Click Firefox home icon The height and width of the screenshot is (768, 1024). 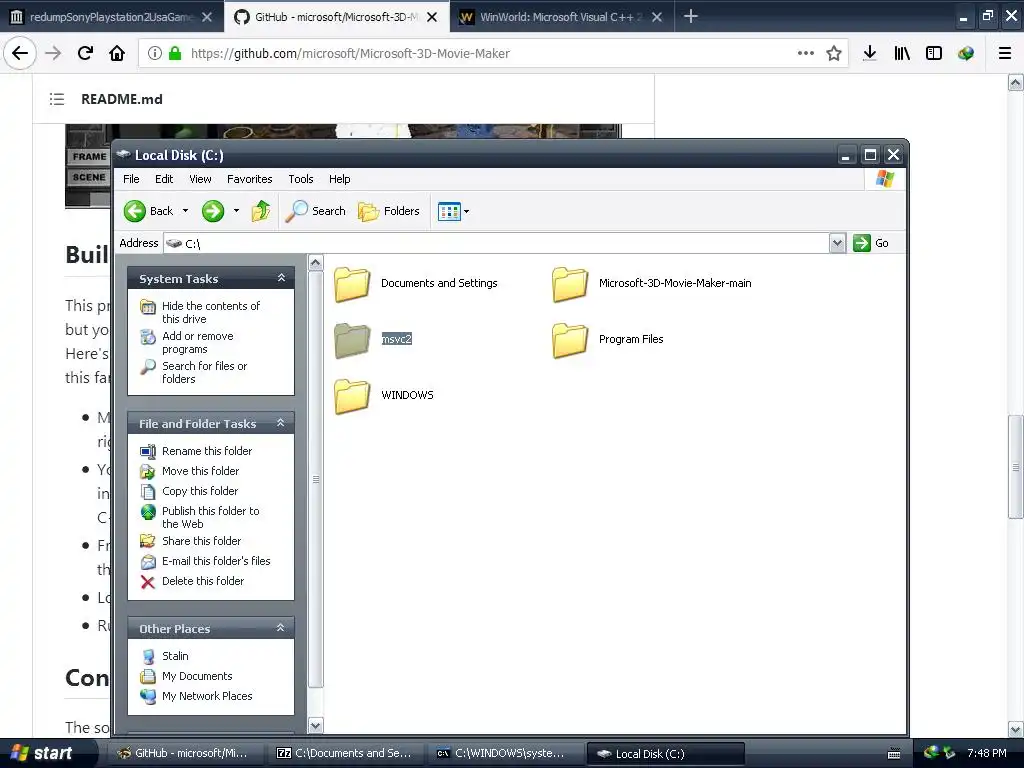(117, 53)
